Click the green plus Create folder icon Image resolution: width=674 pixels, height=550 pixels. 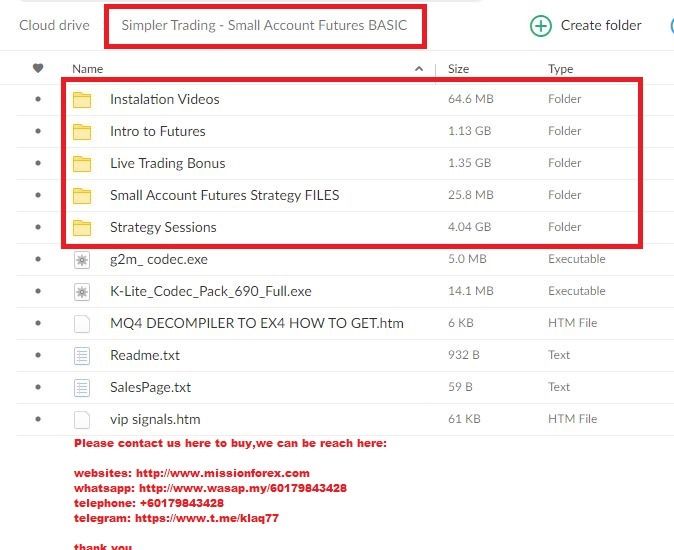point(541,26)
